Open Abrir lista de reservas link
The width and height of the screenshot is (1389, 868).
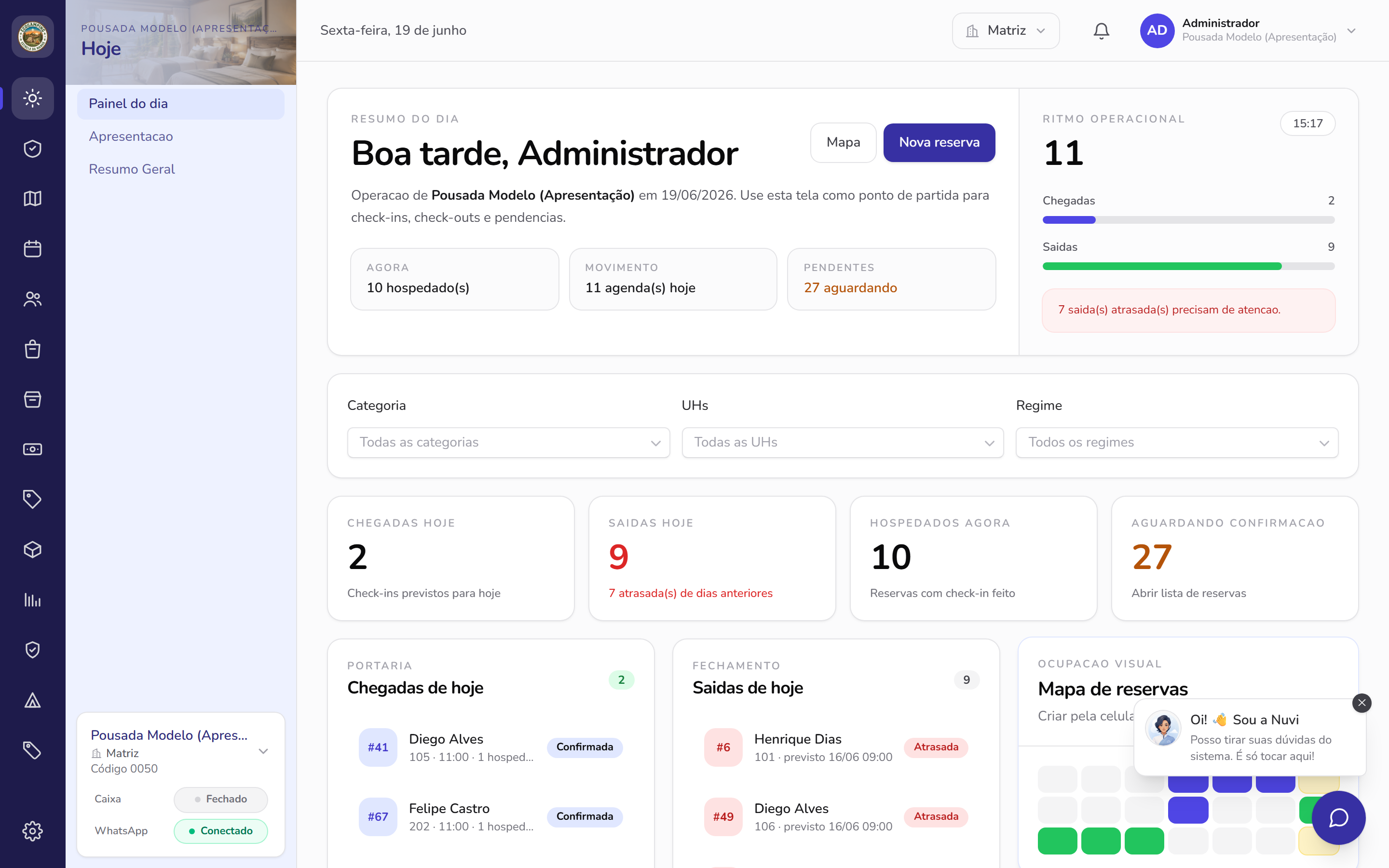(1188, 593)
